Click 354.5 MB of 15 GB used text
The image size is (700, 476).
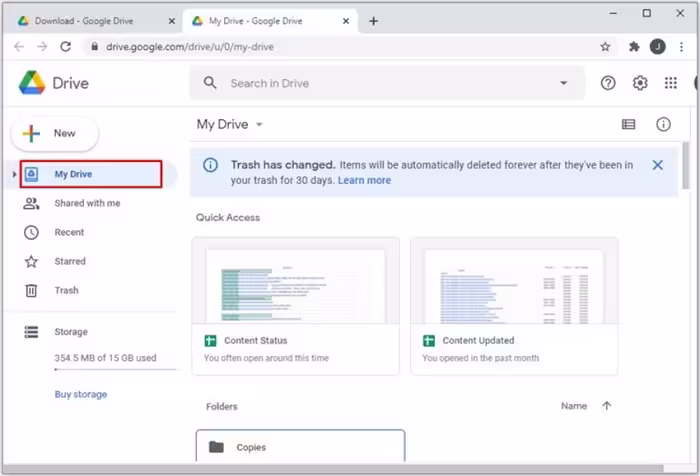pyautogui.click(x=105, y=358)
